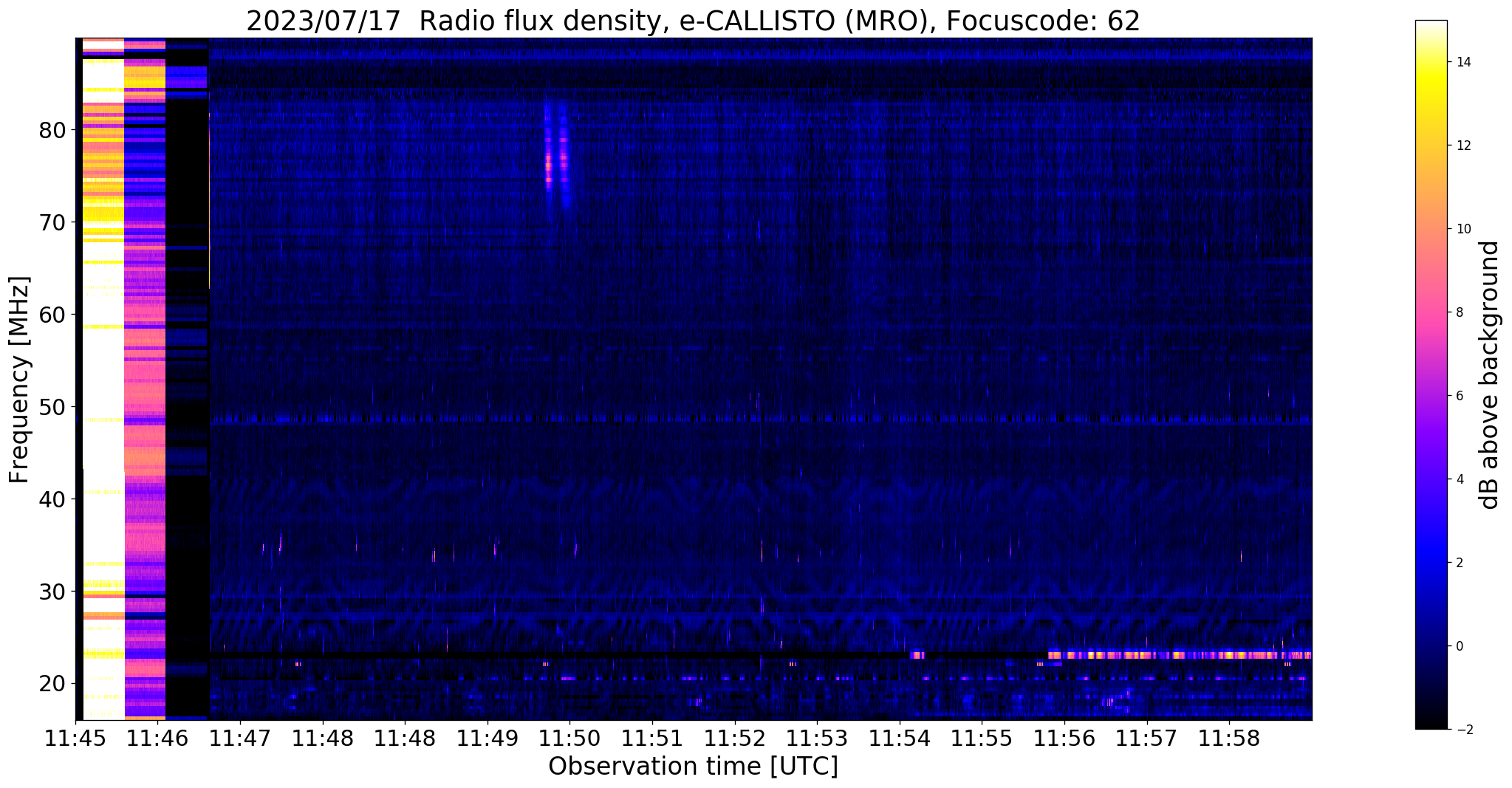Select the 50 tick on the frequency axis
Screen dimensions: 1512x788
point(53,407)
